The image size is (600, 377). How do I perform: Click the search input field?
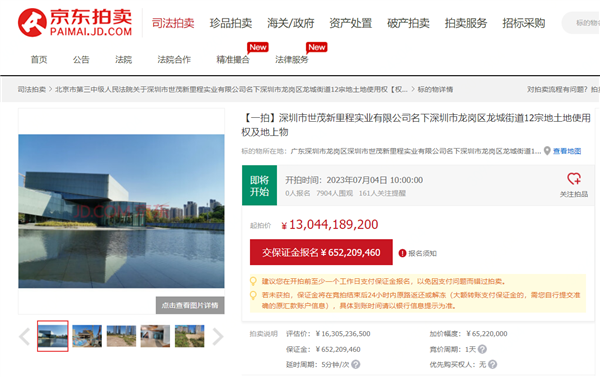[581, 23]
